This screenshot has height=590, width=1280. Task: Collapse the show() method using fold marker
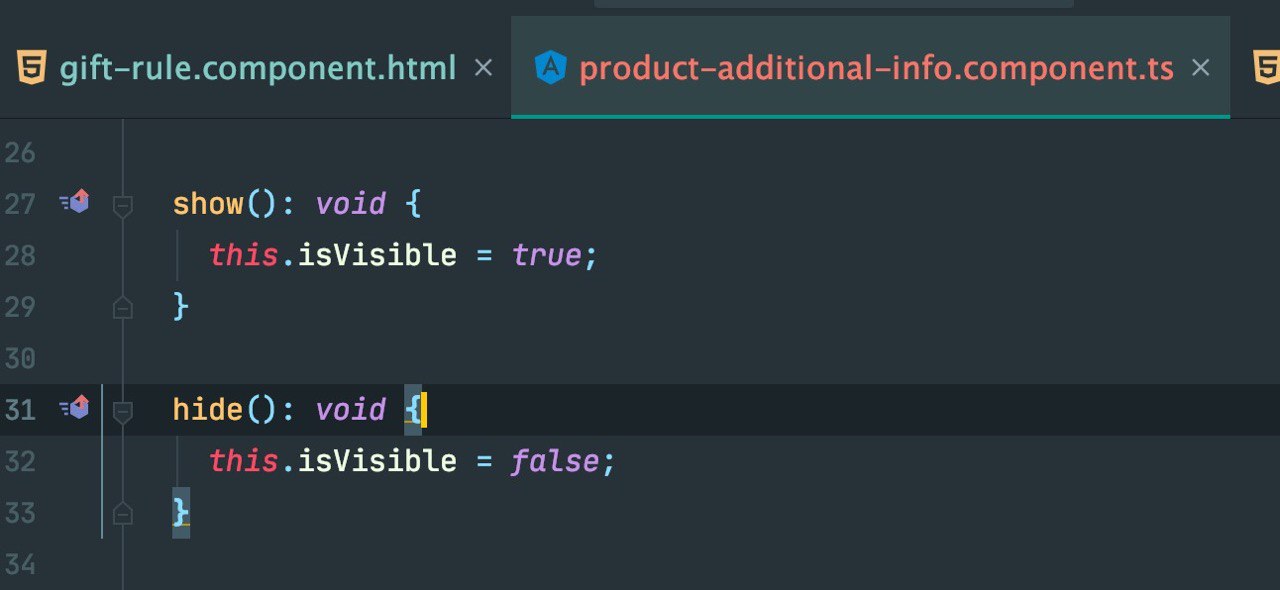pyautogui.click(x=123, y=206)
